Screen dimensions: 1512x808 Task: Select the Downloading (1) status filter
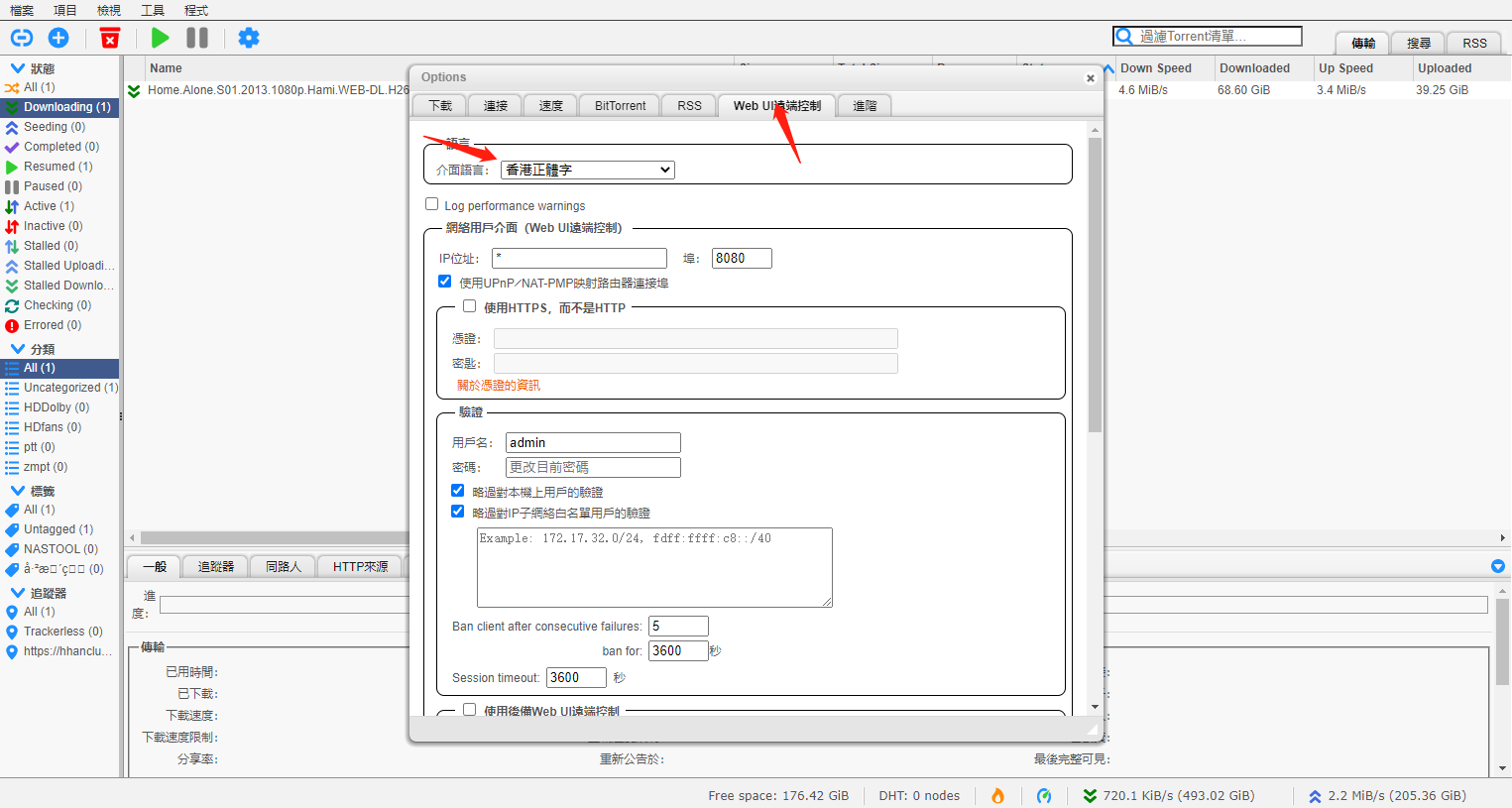click(x=59, y=107)
